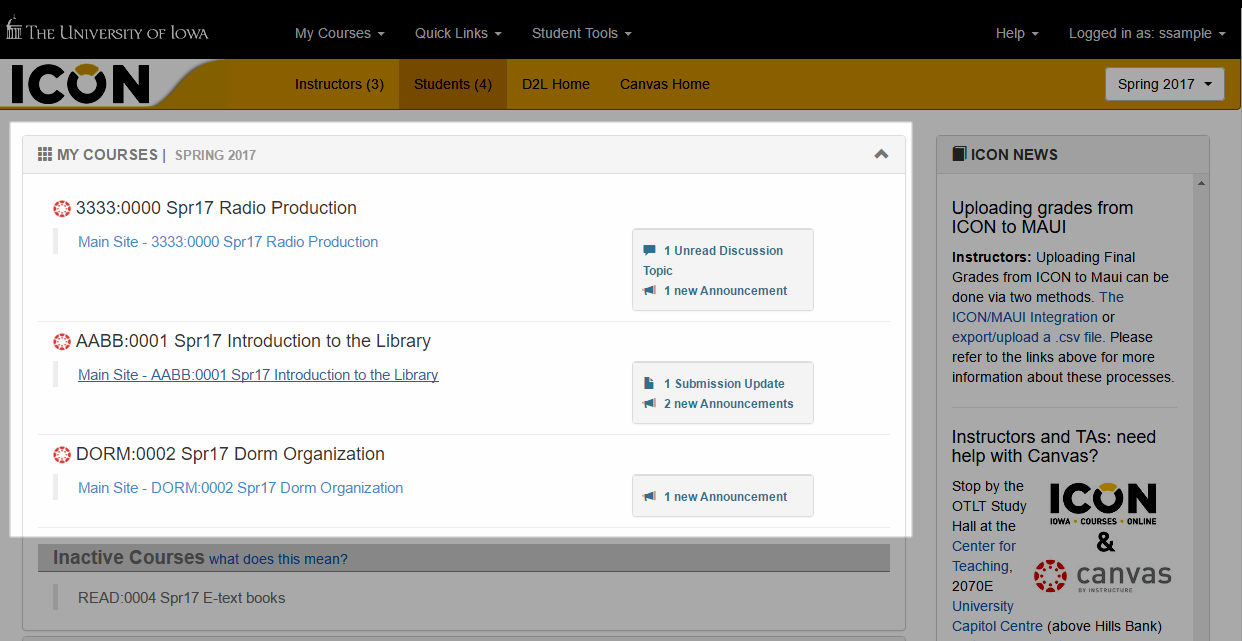Click 1 new Announcement for Dorm Organization
Image resolution: width=1242 pixels, height=641 pixels.
(725, 497)
